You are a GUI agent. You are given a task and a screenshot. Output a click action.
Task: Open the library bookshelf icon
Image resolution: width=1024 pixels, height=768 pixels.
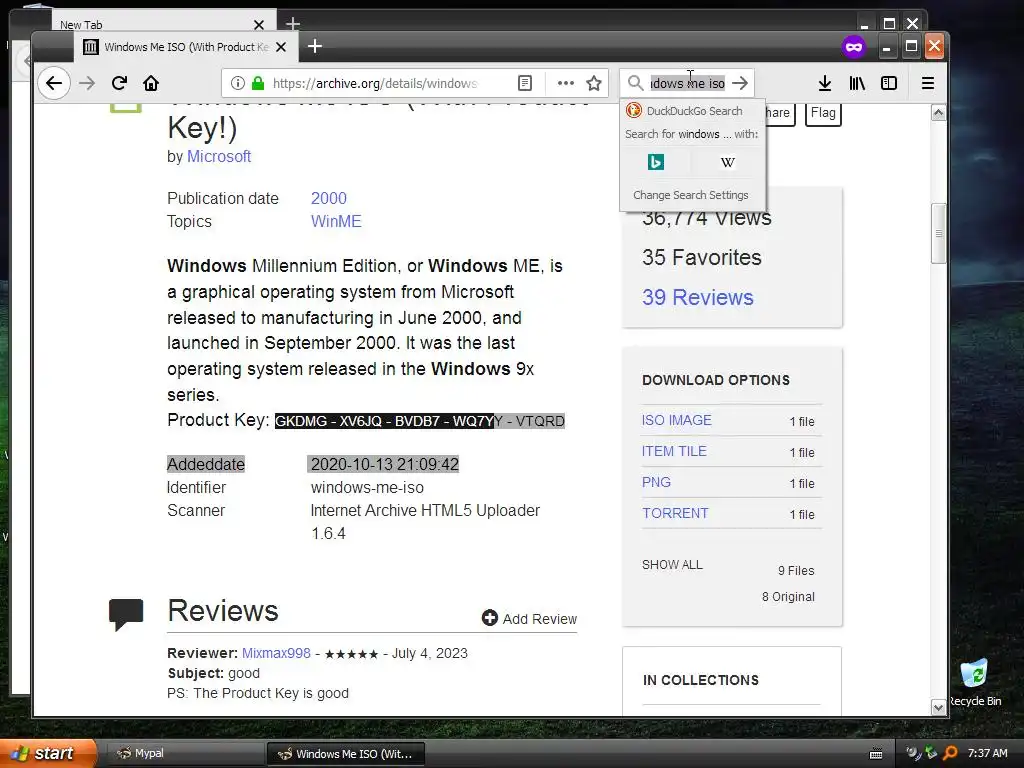[857, 83]
